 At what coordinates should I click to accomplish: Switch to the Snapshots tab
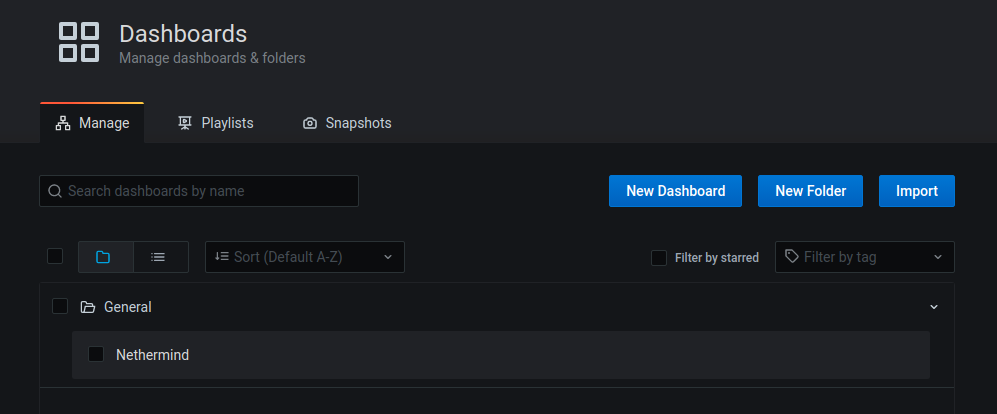[347, 123]
